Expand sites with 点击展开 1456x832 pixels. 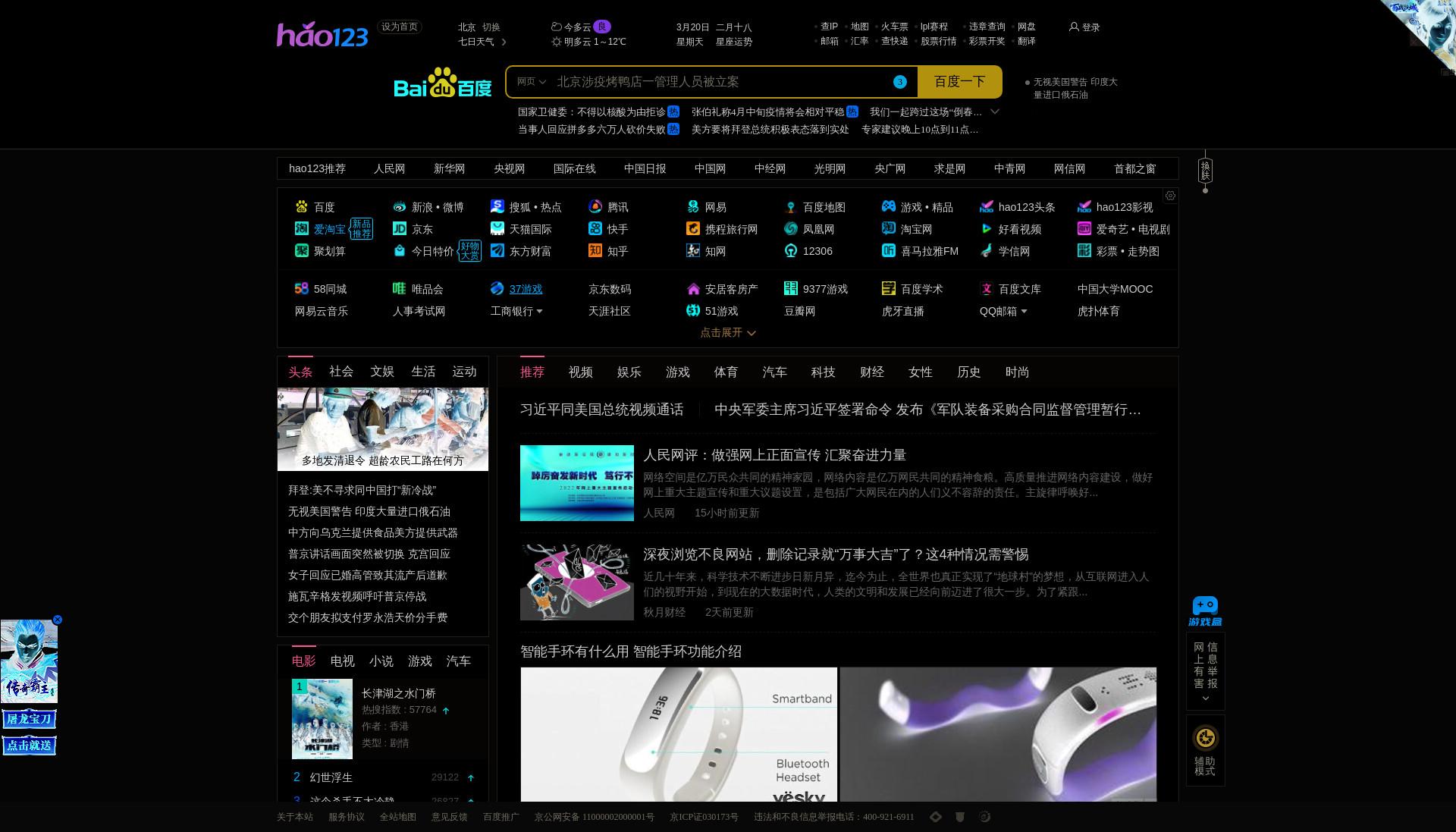[x=728, y=332]
